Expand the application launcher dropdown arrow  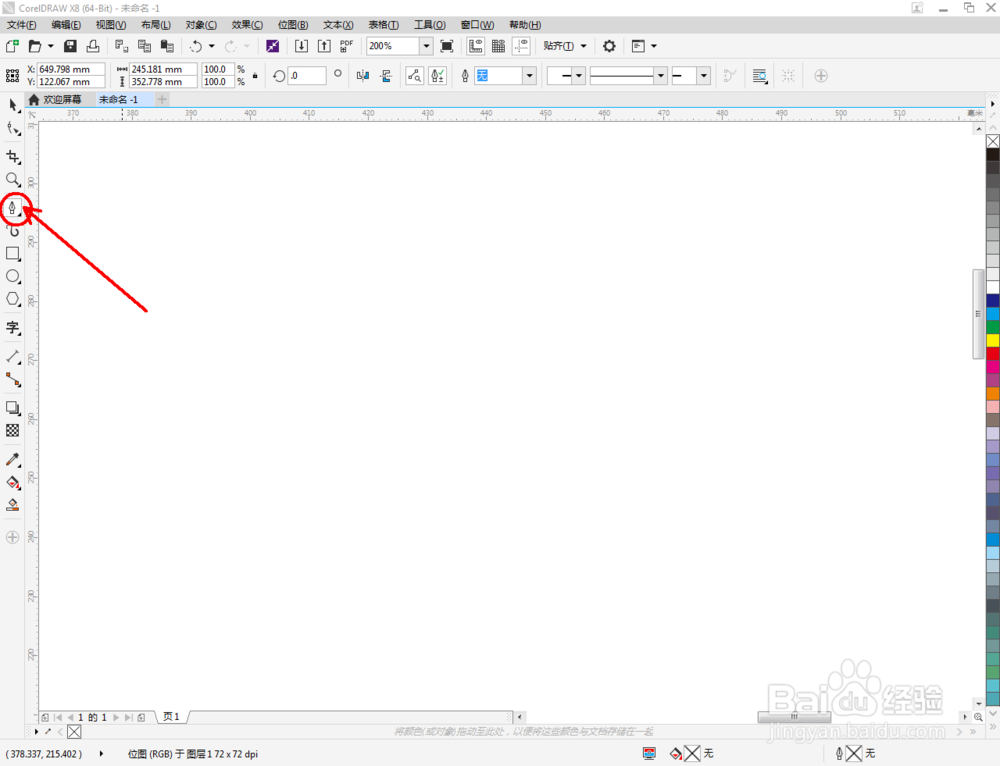654,46
